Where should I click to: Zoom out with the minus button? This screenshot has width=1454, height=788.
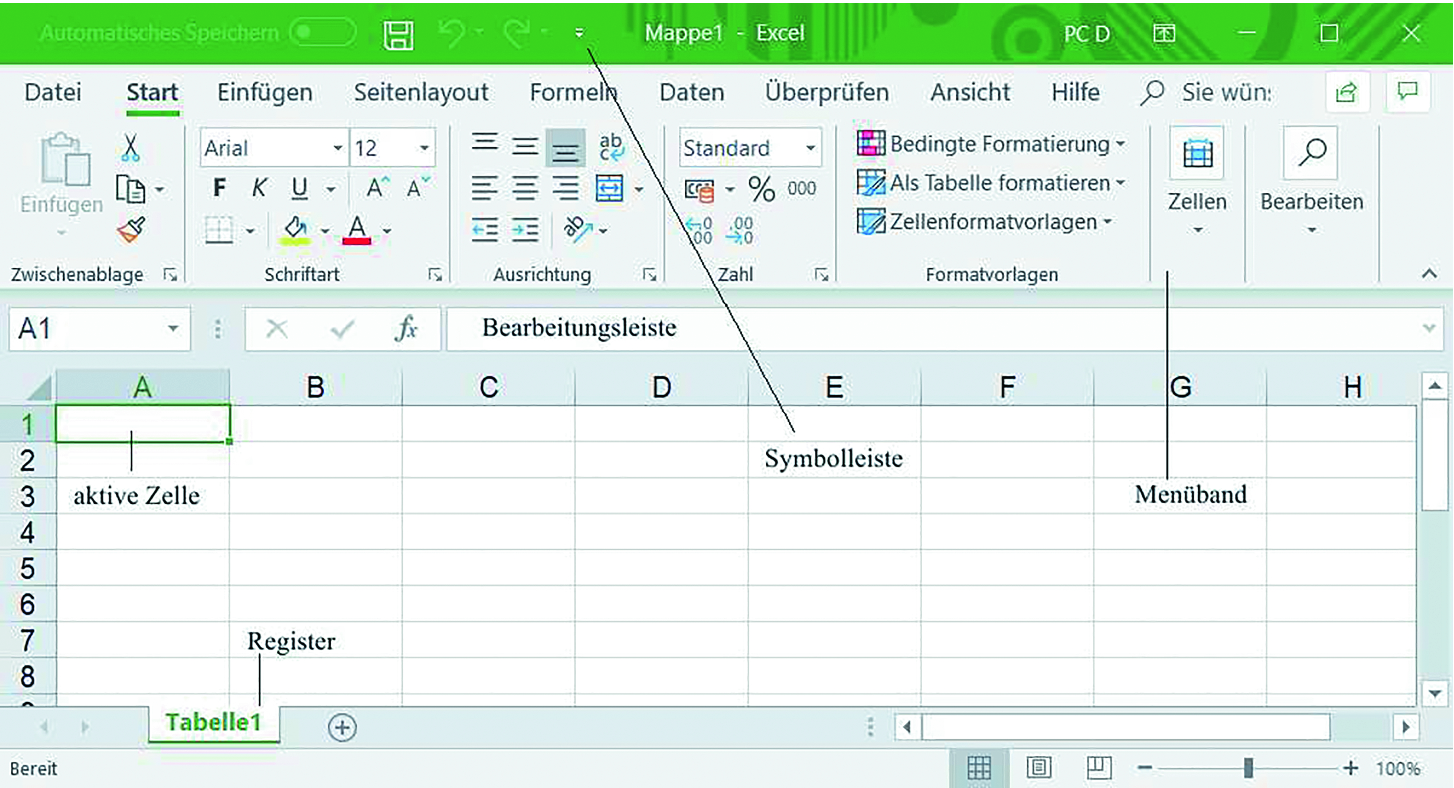point(1145,768)
